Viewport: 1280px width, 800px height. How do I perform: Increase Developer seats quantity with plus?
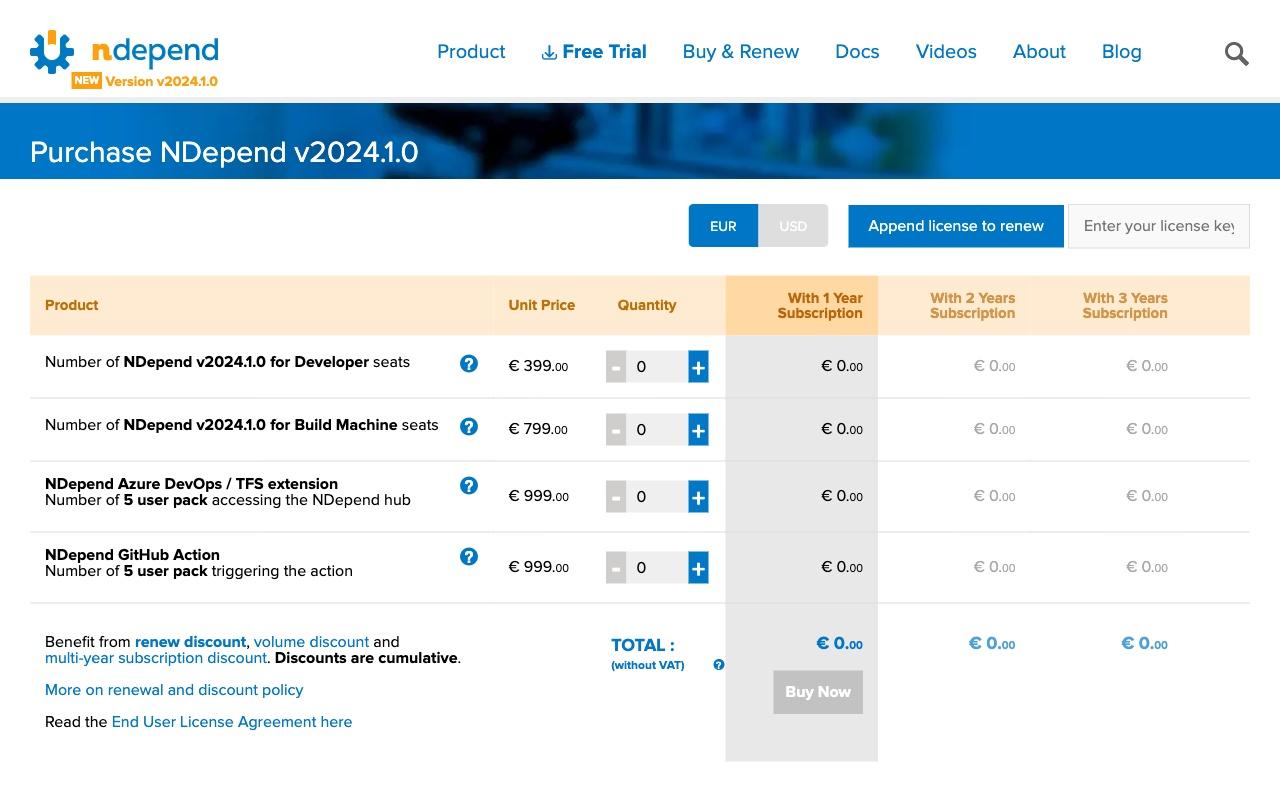coord(698,367)
